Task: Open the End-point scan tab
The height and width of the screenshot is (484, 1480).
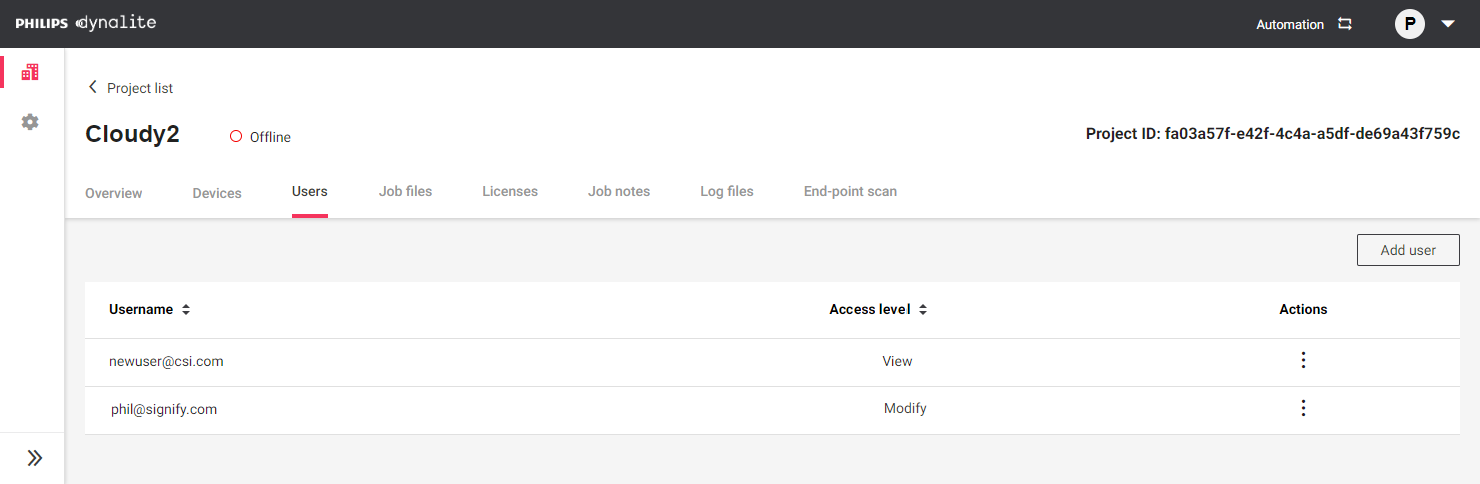Action: pos(850,191)
